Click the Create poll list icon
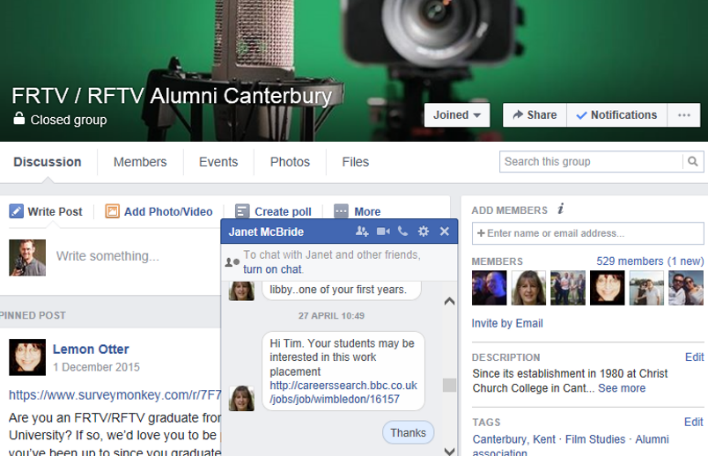 click(x=242, y=211)
